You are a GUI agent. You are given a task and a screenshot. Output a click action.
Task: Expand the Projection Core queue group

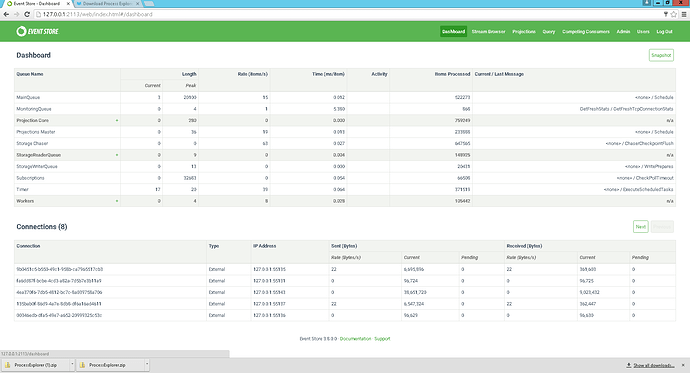pyautogui.click(x=117, y=121)
